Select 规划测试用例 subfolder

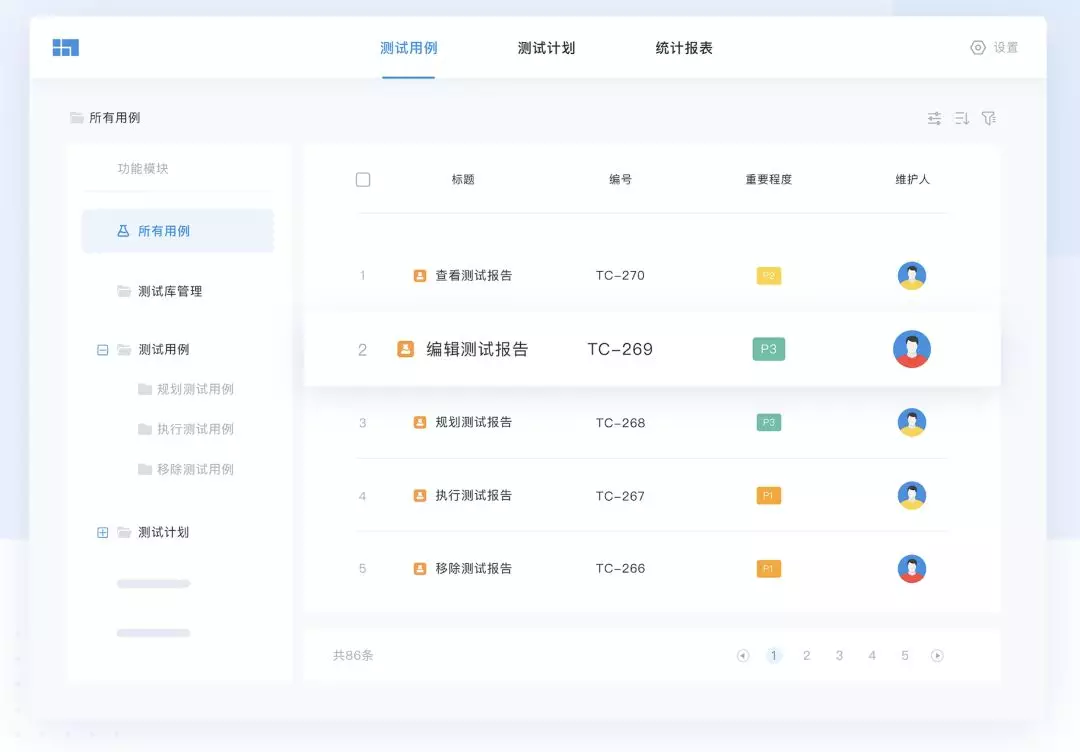click(x=196, y=389)
